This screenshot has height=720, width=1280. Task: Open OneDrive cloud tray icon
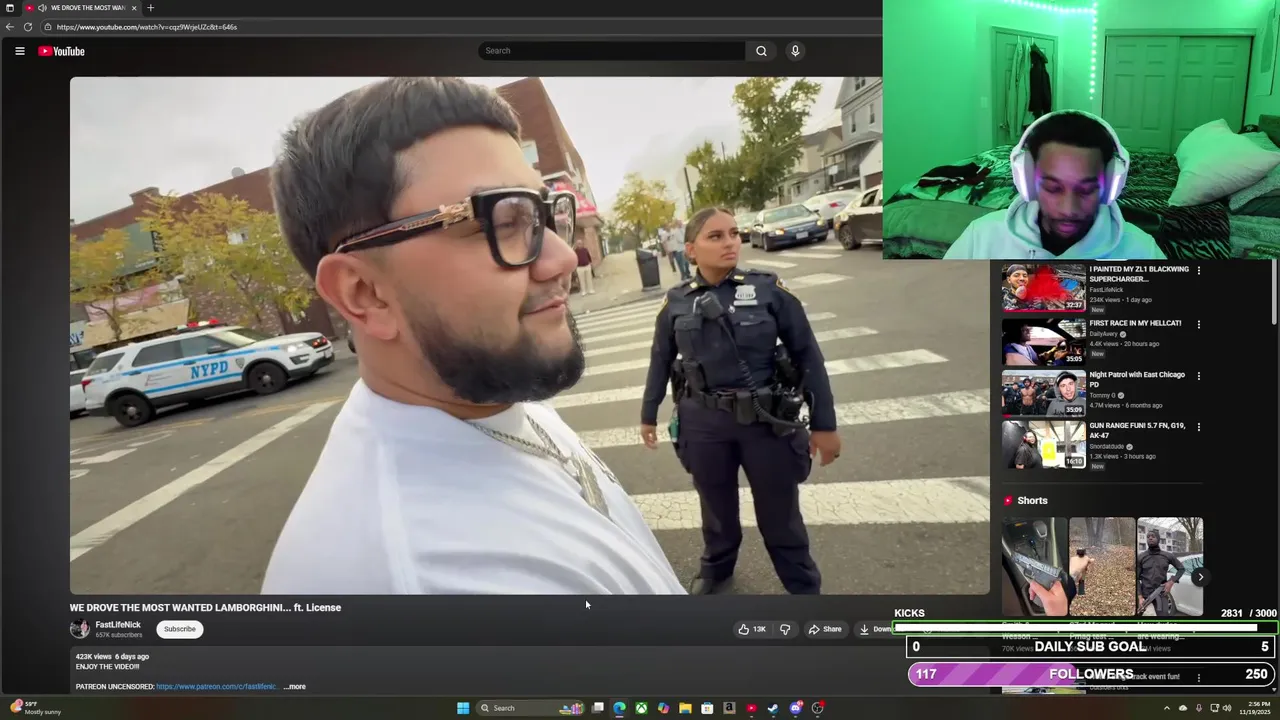click(1183, 708)
